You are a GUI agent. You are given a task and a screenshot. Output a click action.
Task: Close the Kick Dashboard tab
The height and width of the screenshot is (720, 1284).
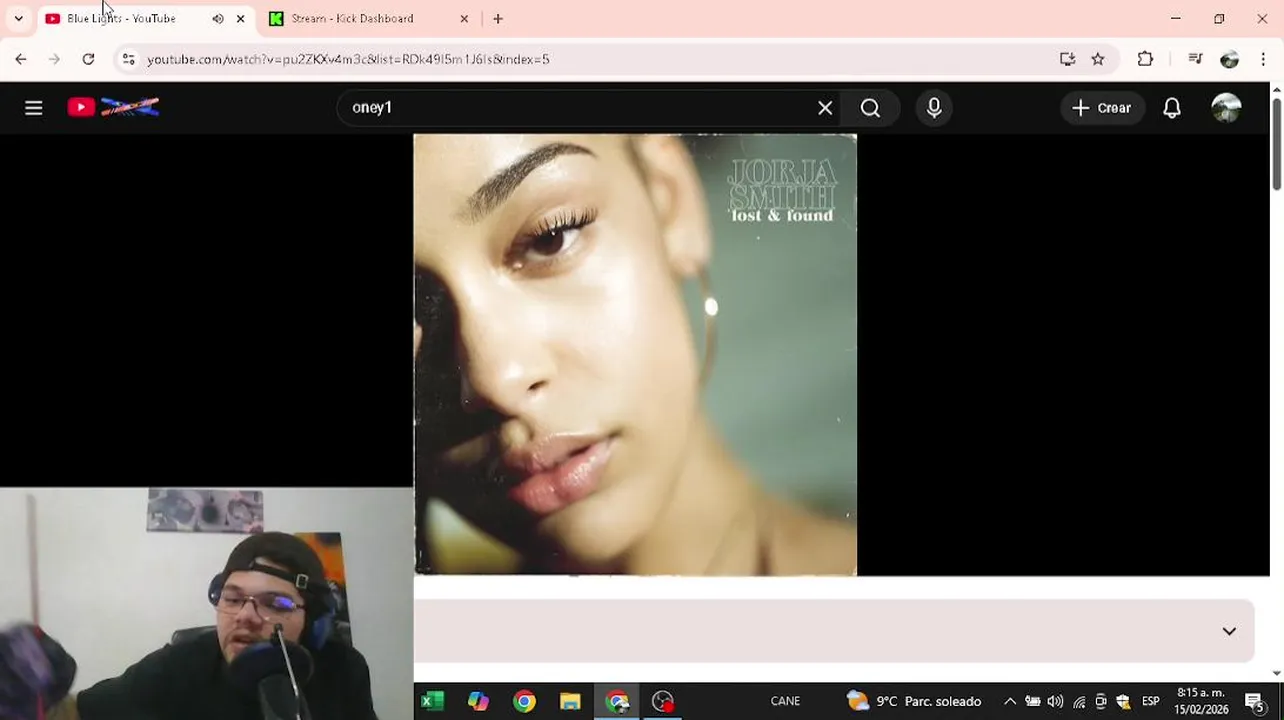pos(464,18)
